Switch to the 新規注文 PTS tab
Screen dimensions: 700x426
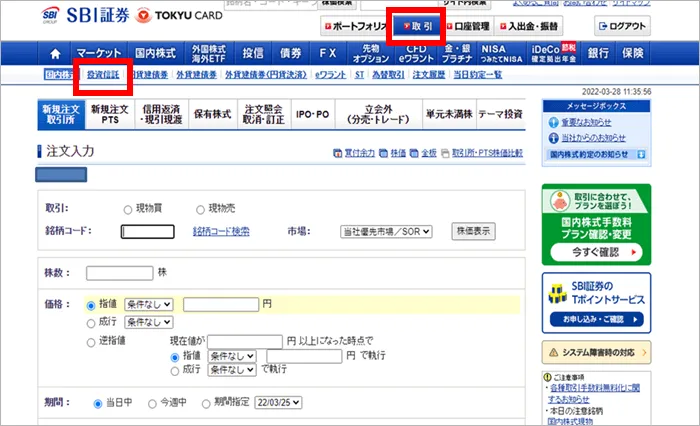110,114
